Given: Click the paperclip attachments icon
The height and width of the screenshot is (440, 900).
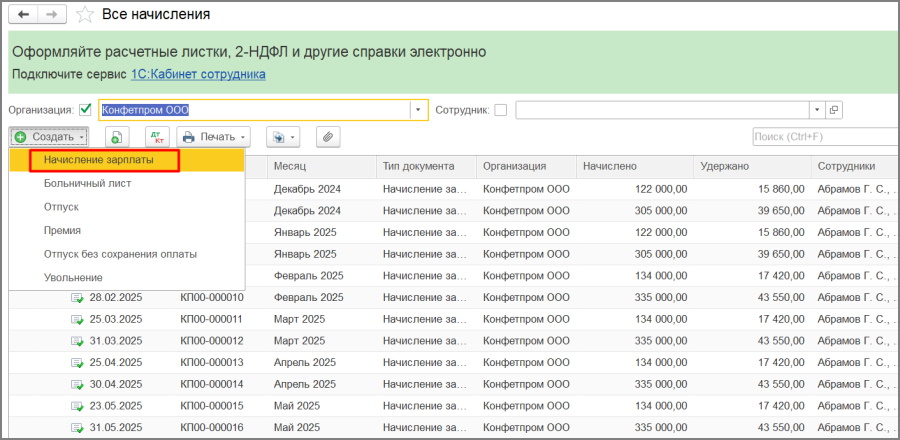Looking at the screenshot, I should point(328,137).
